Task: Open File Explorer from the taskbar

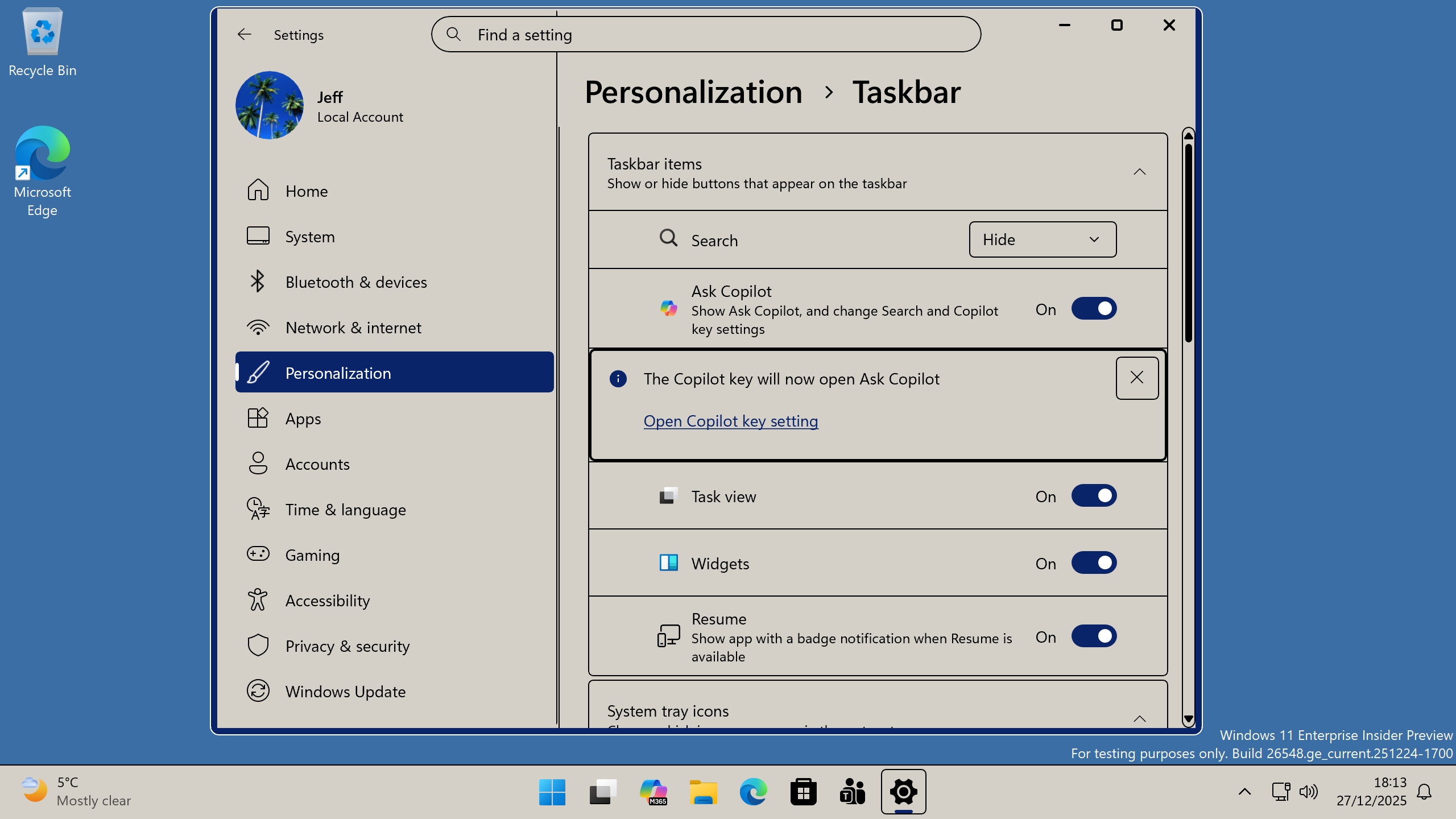Action: tap(703, 792)
